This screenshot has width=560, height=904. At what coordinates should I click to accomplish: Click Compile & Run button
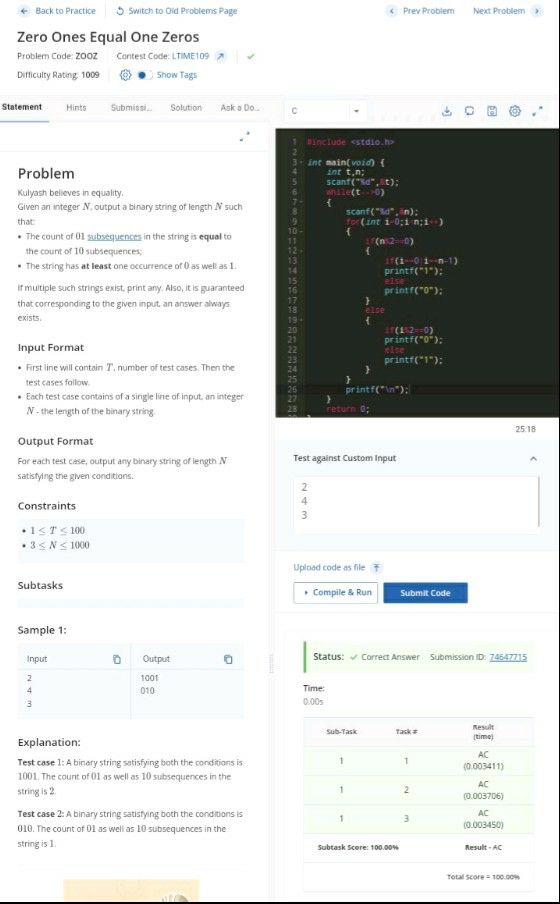(336, 593)
